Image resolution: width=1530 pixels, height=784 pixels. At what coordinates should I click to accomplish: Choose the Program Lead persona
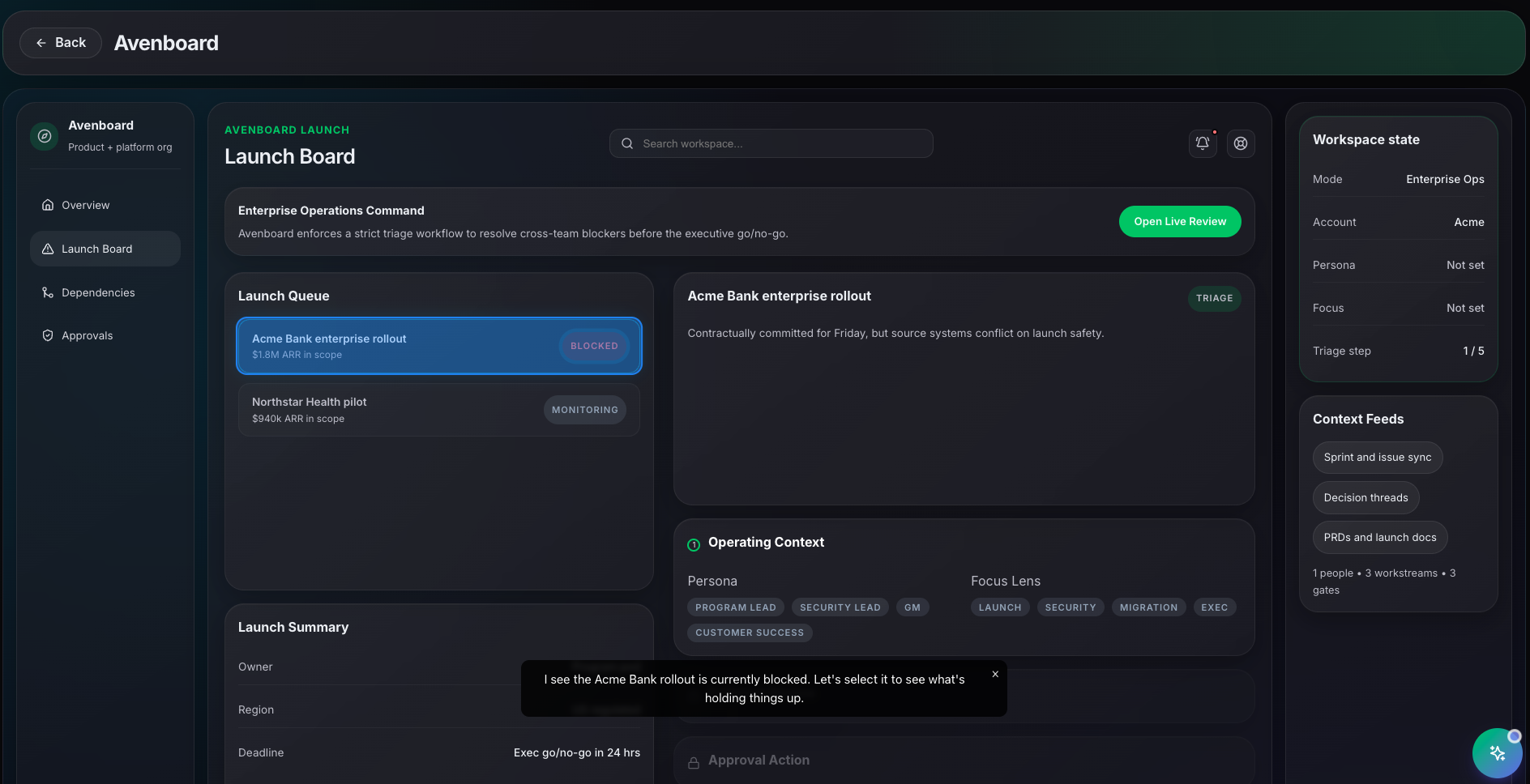pyautogui.click(x=736, y=607)
